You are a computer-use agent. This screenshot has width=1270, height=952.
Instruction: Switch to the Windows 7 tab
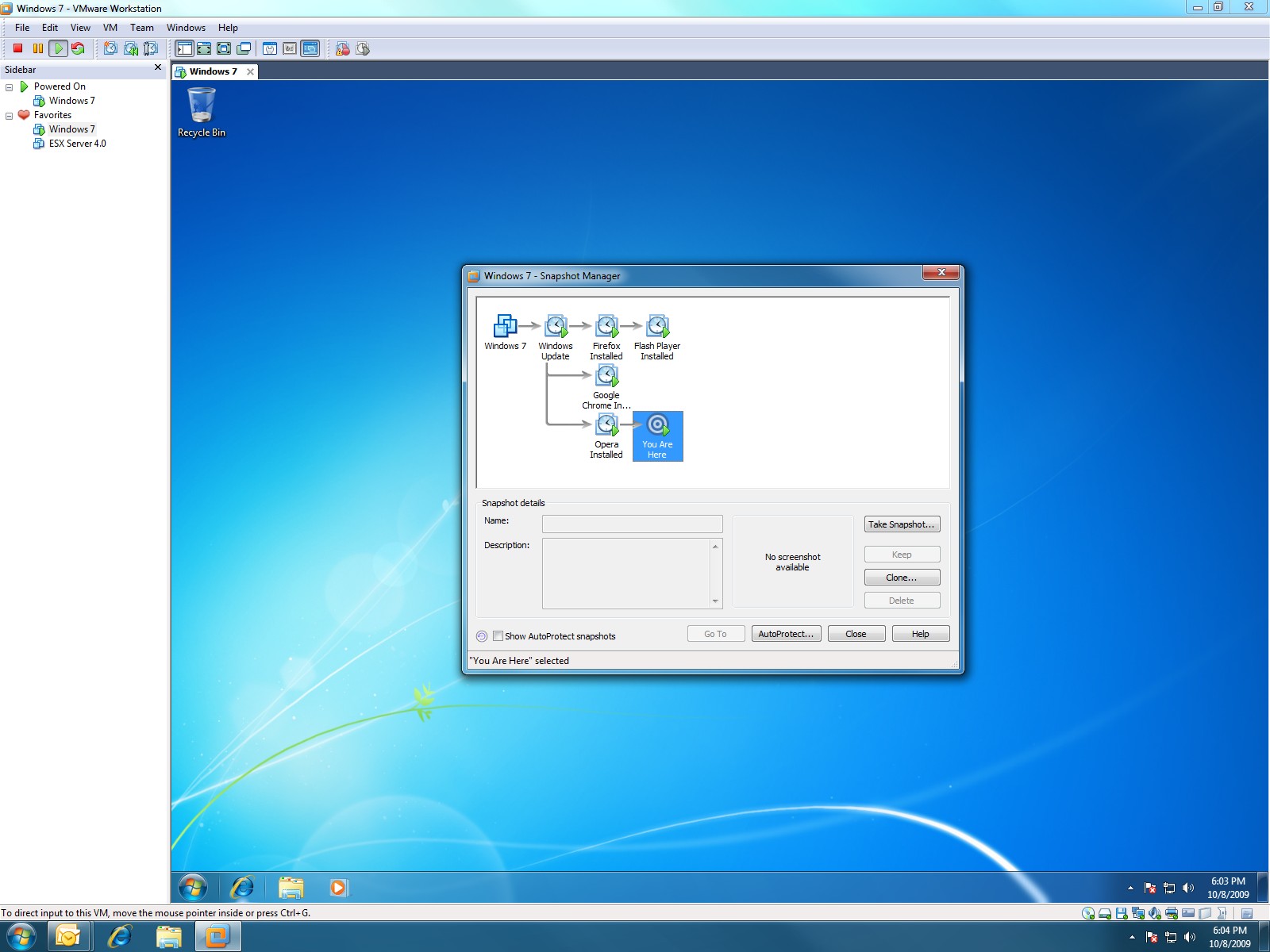coord(213,71)
